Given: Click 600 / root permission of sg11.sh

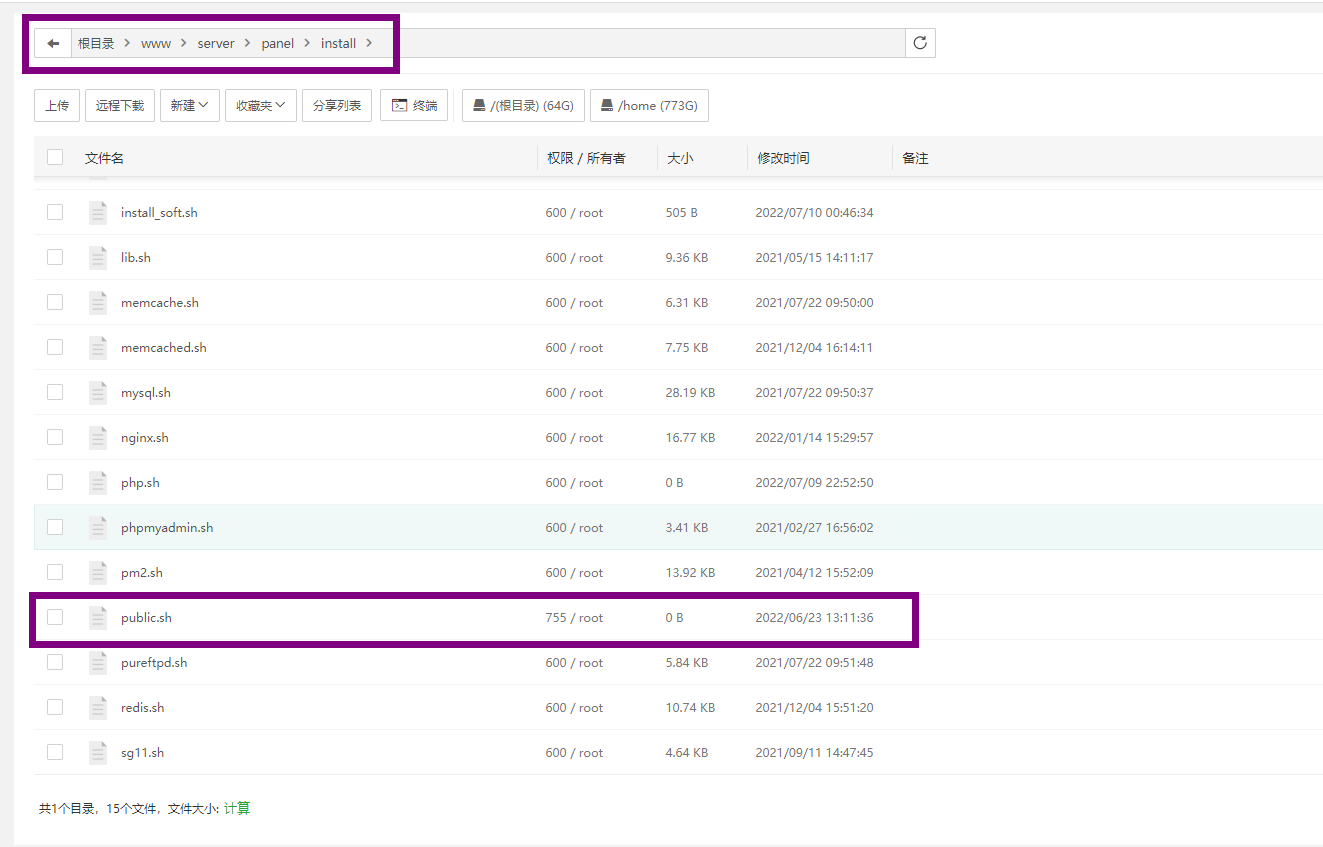Looking at the screenshot, I should point(574,752).
